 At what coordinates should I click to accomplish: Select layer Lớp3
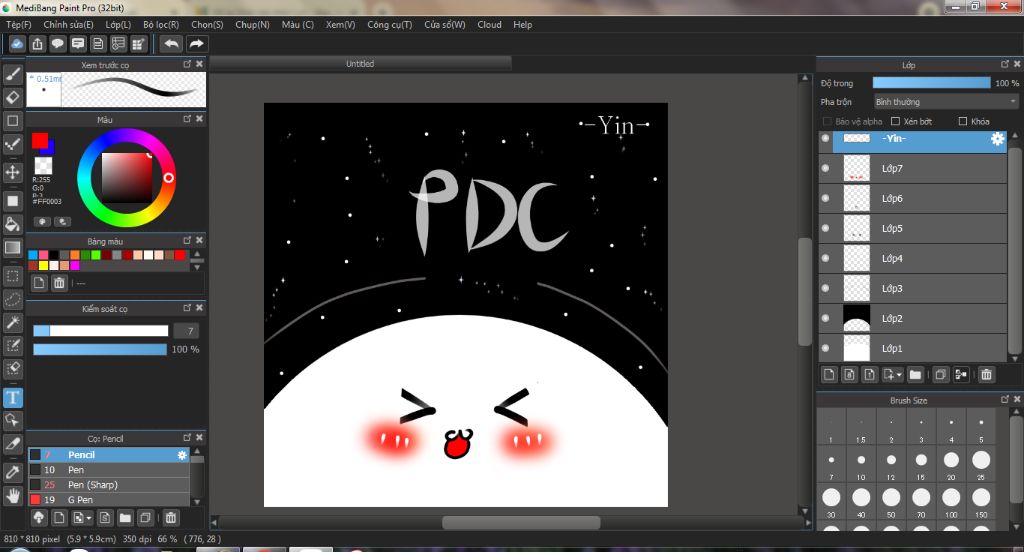point(913,288)
